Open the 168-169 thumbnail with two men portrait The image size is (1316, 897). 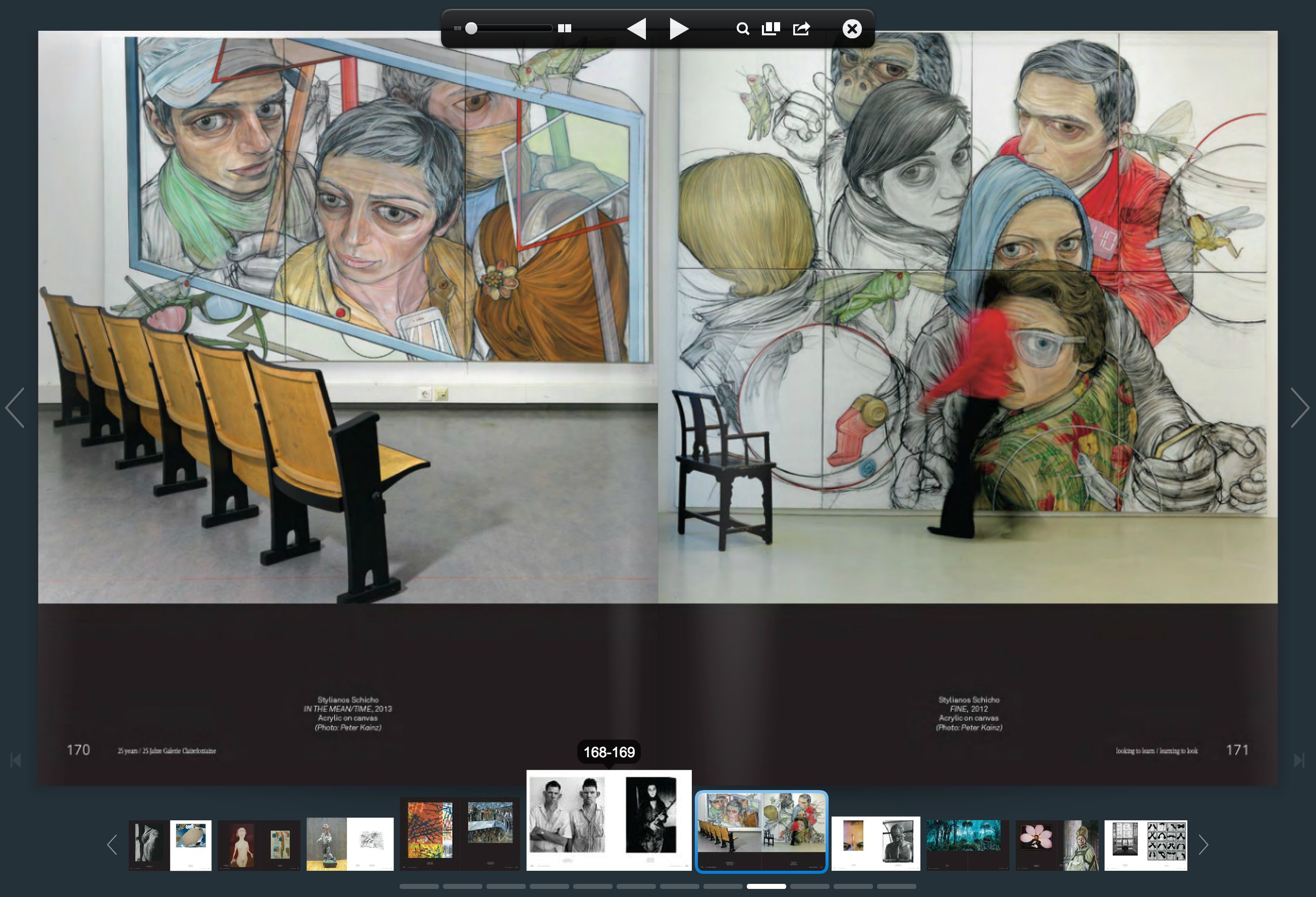[x=609, y=820]
